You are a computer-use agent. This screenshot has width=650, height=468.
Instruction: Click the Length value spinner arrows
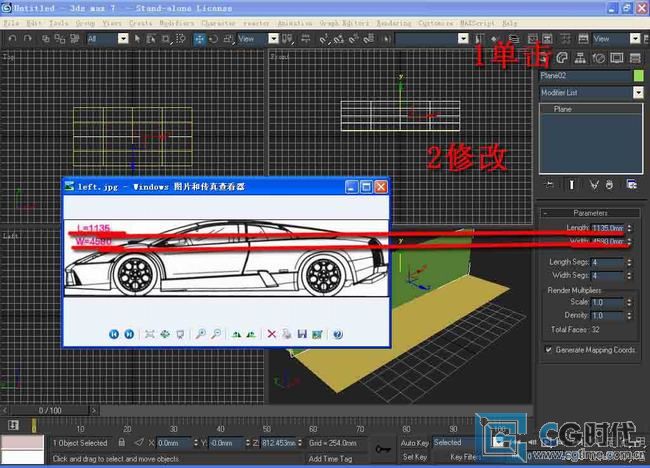(x=629, y=228)
